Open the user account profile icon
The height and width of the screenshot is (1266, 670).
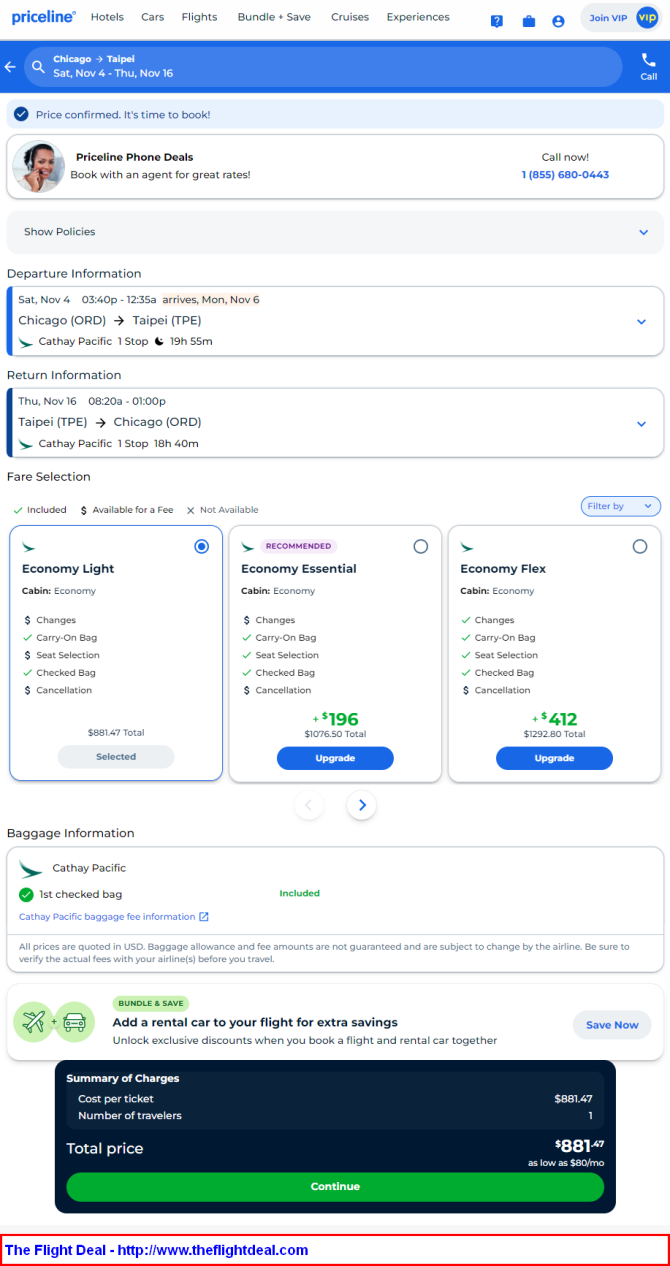(558, 21)
